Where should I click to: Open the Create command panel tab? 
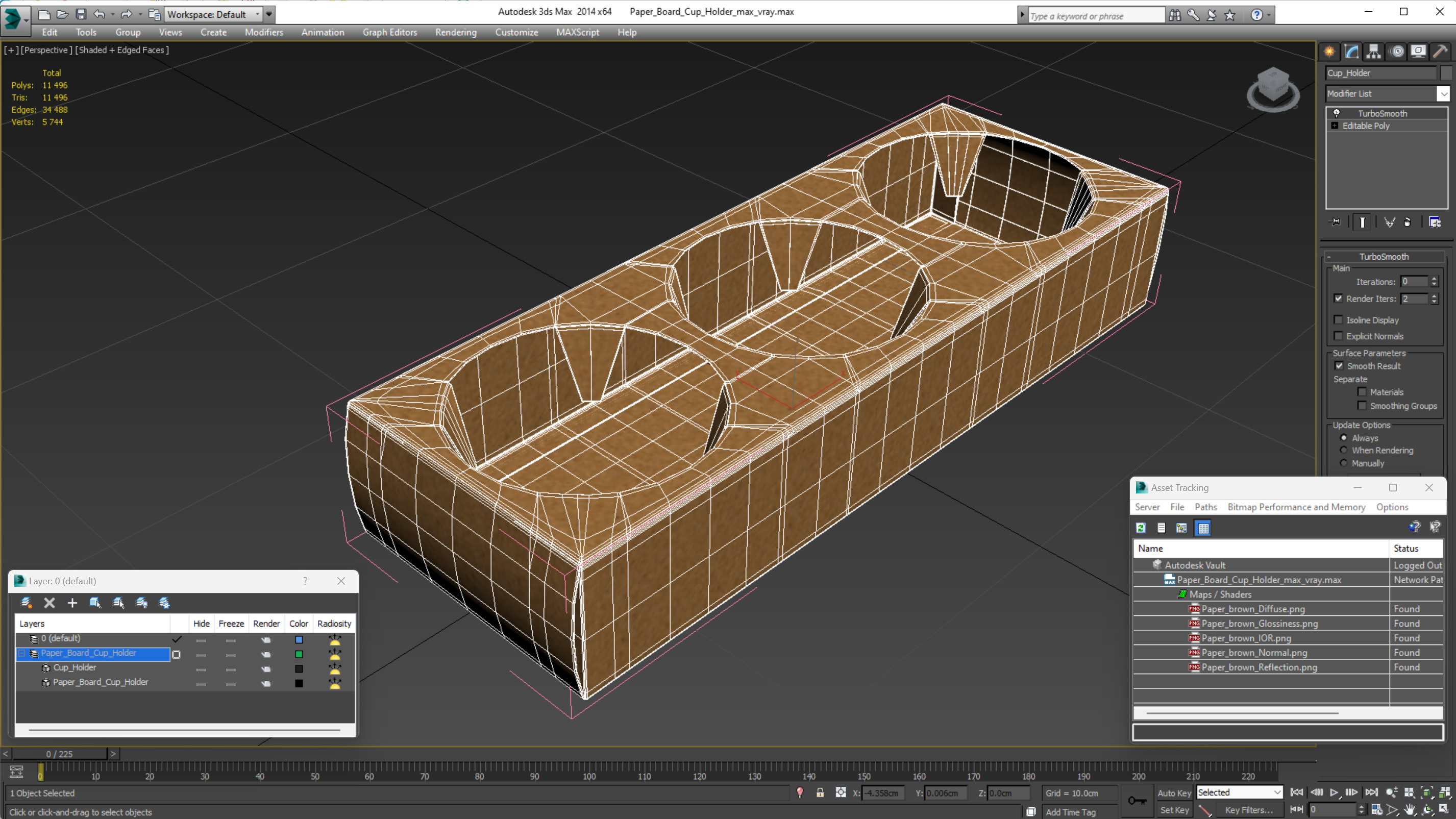click(x=1329, y=52)
